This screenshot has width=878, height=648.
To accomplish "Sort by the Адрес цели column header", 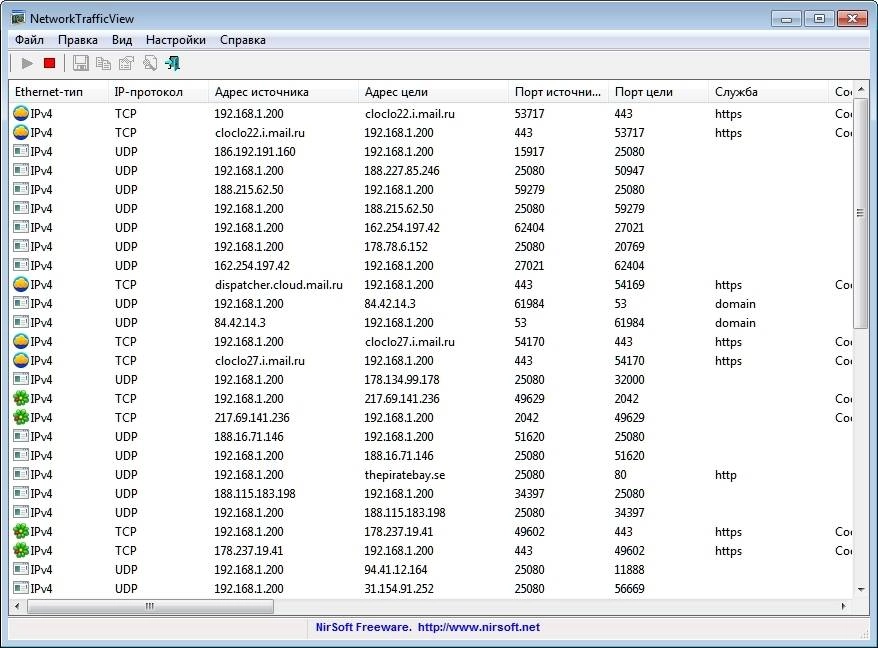I will [x=433, y=92].
